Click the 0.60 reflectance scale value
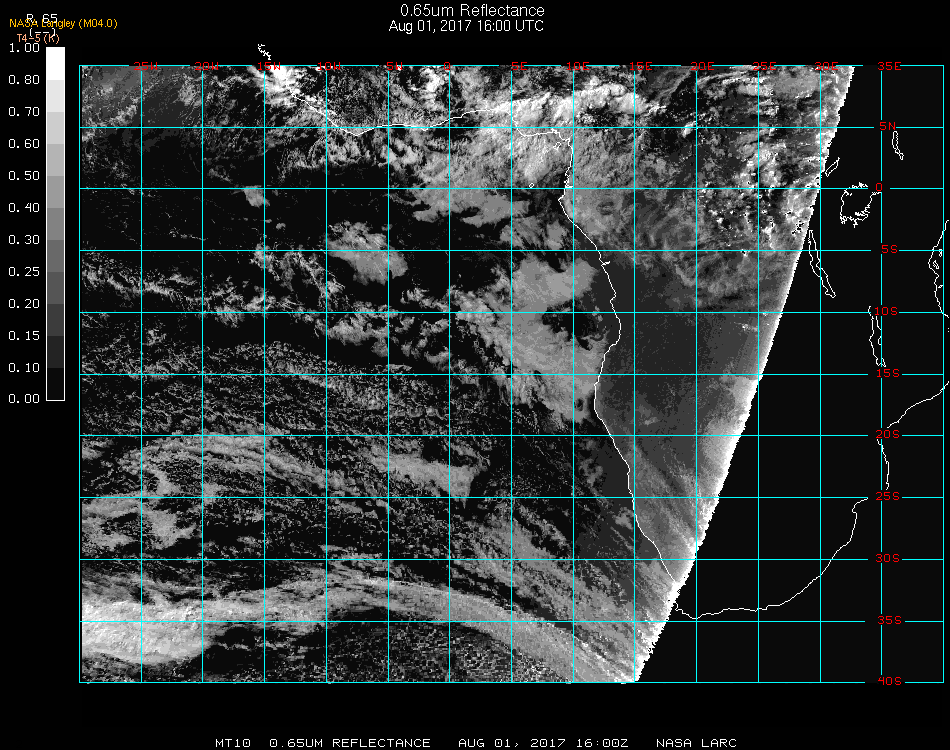 (x=24, y=144)
